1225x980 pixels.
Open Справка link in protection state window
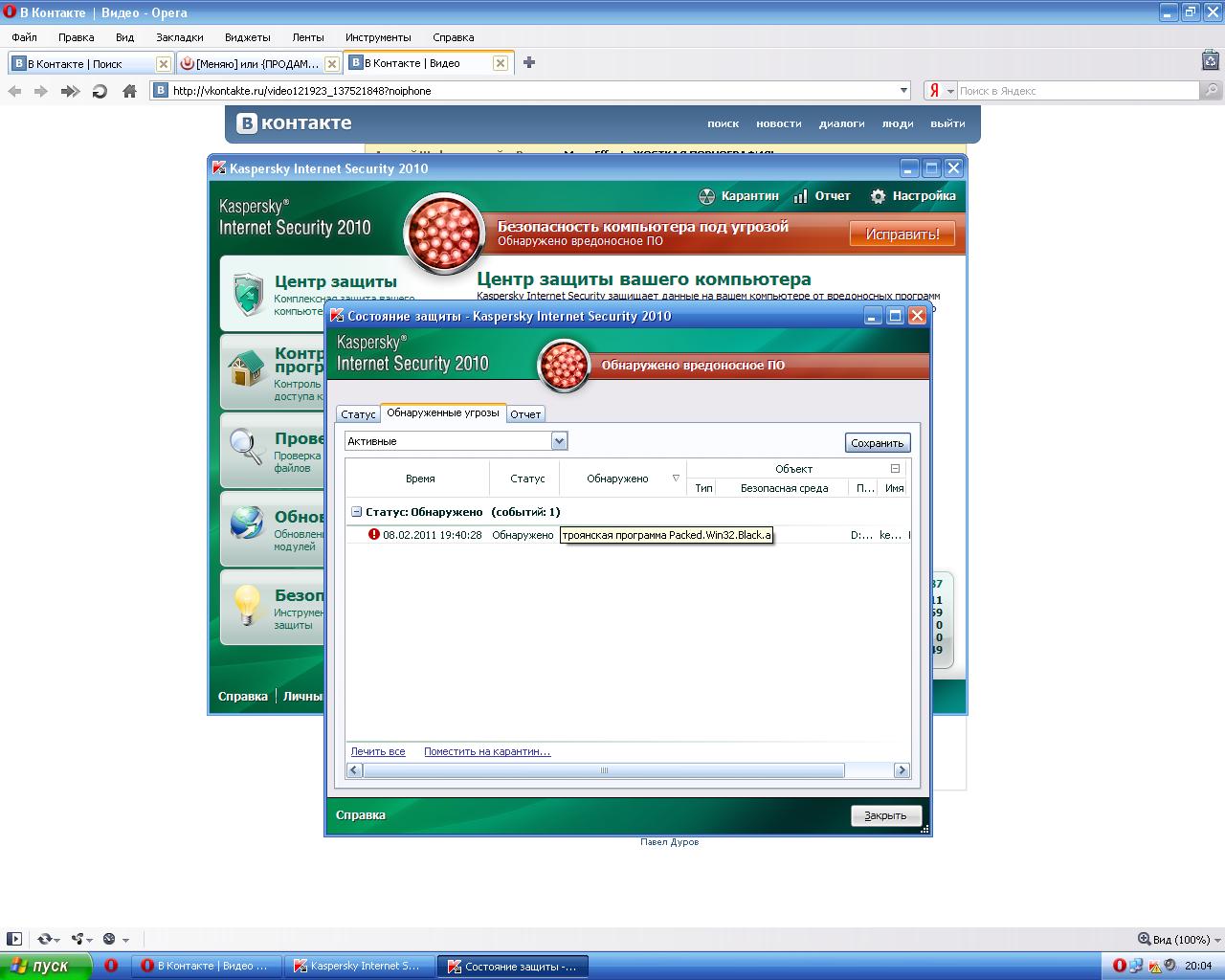tap(361, 815)
